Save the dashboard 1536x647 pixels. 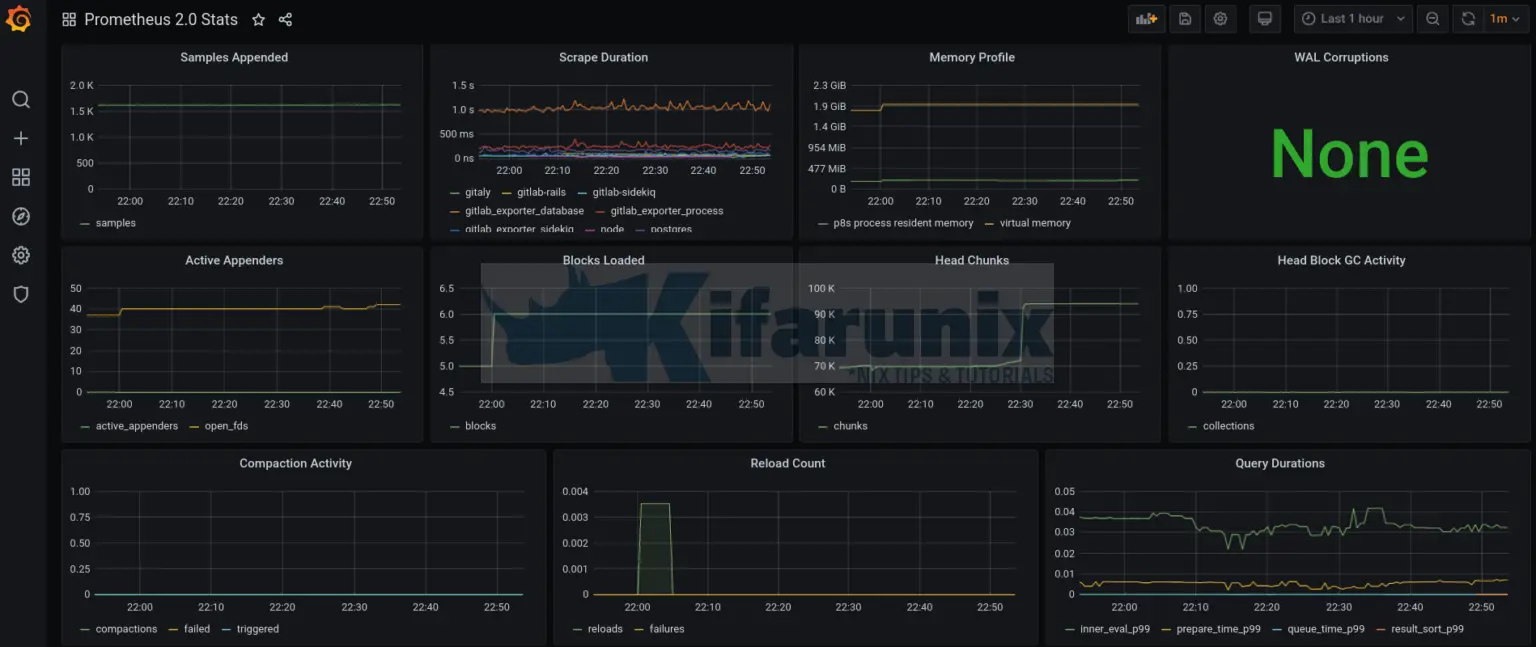pyautogui.click(x=1185, y=19)
